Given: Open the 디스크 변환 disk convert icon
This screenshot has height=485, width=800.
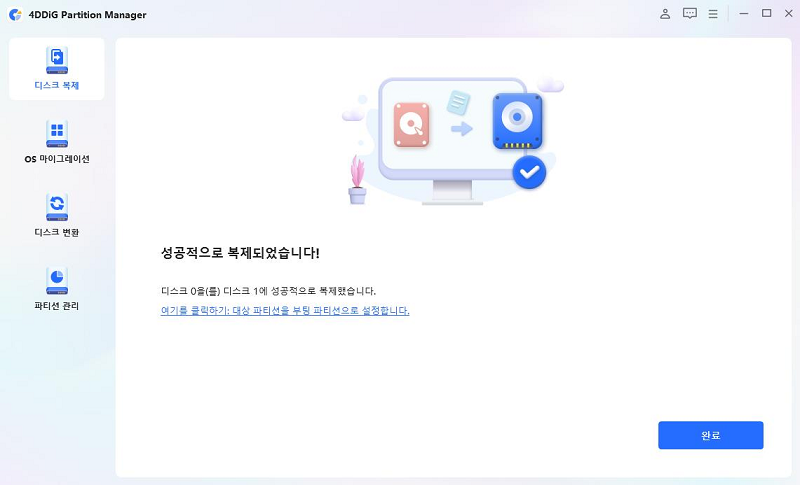Looking at the screenshot, I should coord(57,207).
